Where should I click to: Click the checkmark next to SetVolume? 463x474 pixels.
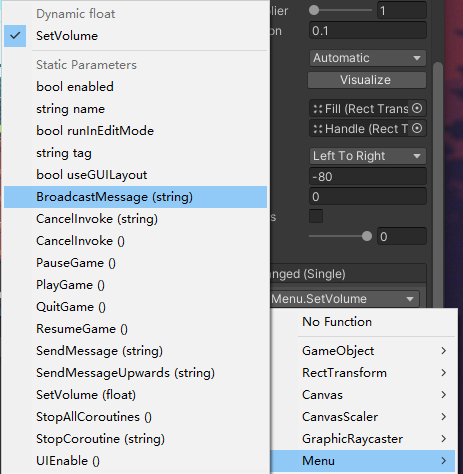(15, 36)
